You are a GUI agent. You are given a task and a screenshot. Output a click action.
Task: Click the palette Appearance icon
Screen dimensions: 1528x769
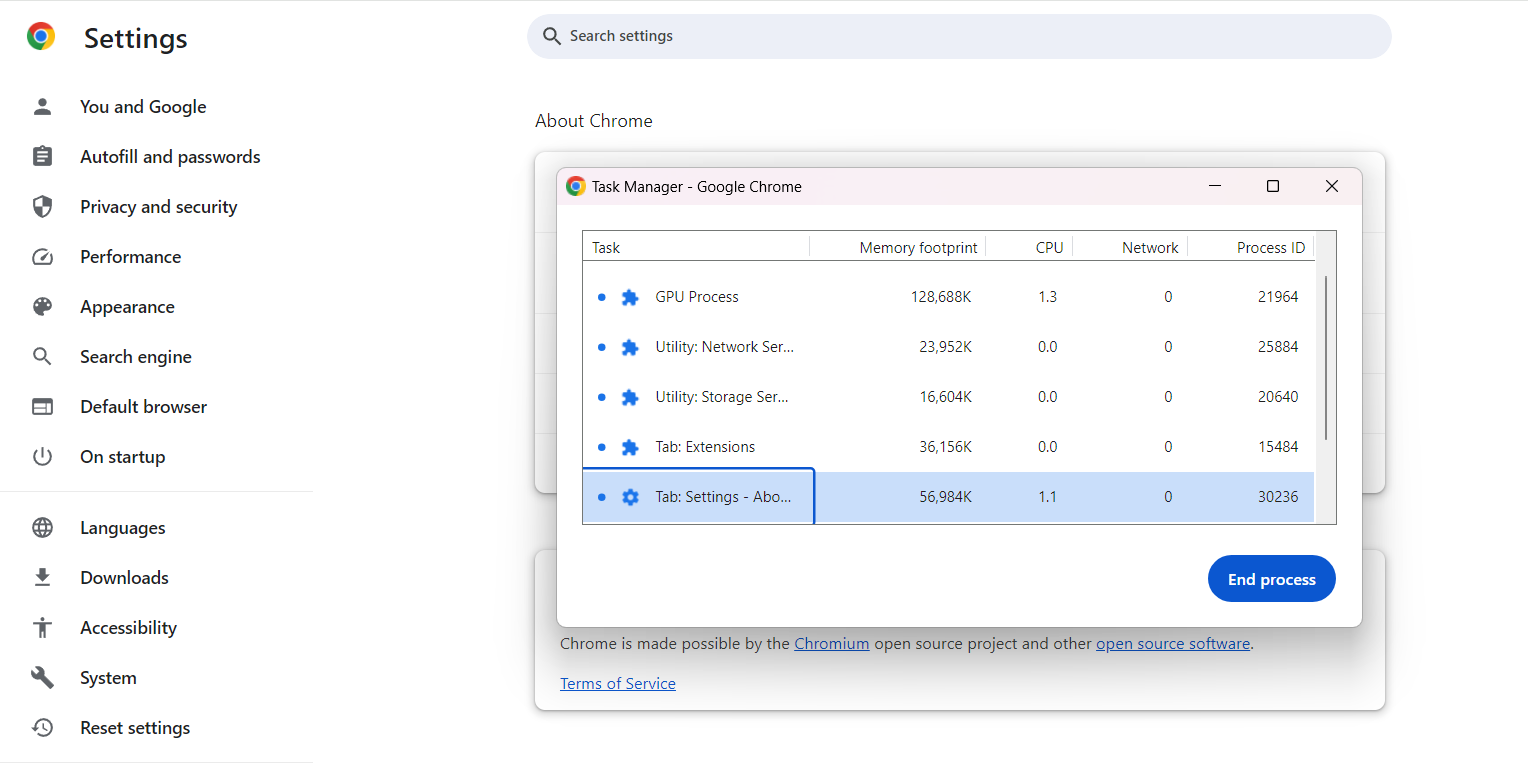(x=42, y=307)
